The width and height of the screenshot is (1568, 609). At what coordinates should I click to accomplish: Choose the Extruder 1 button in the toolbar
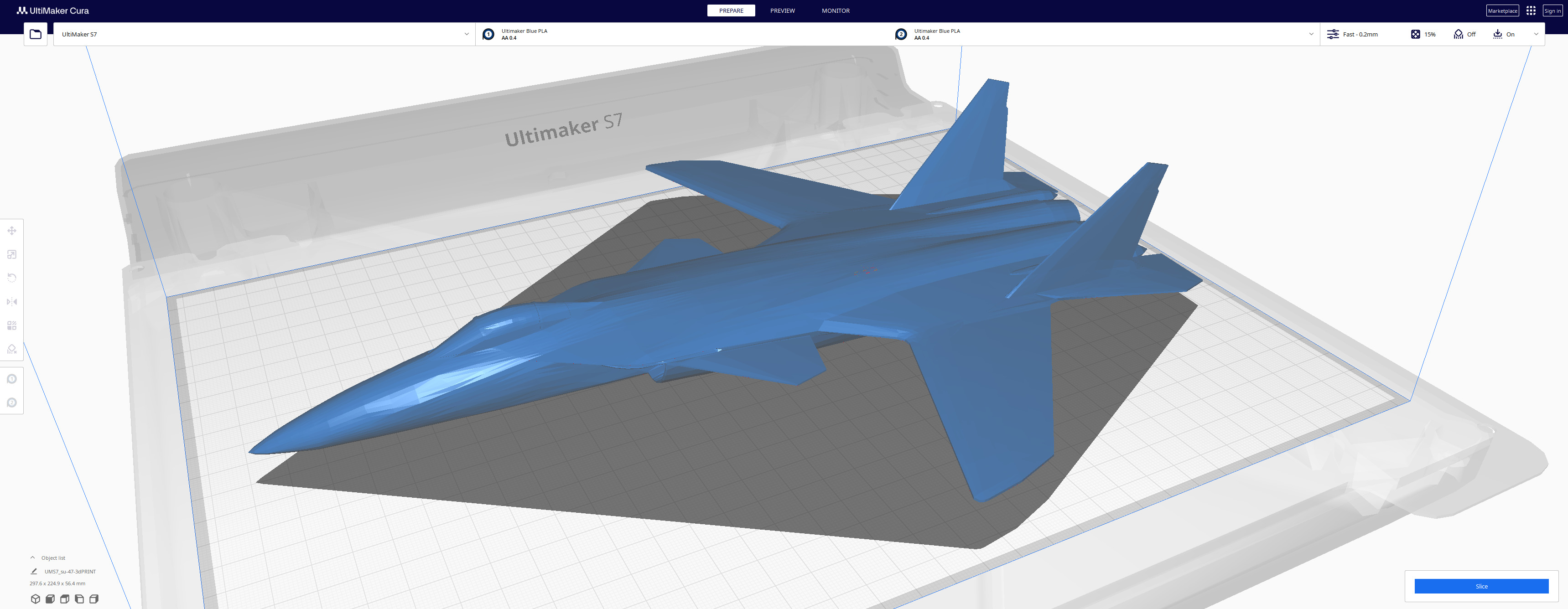(11, 379)
